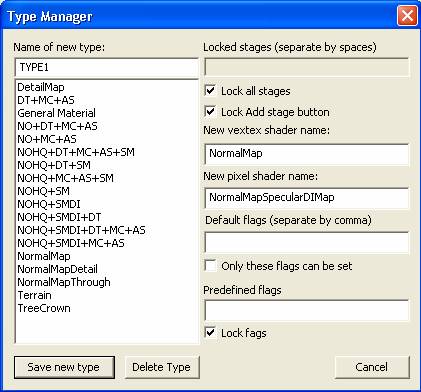Click Save new type button
The width and height of the screenshot is (421, 392).
64,367
